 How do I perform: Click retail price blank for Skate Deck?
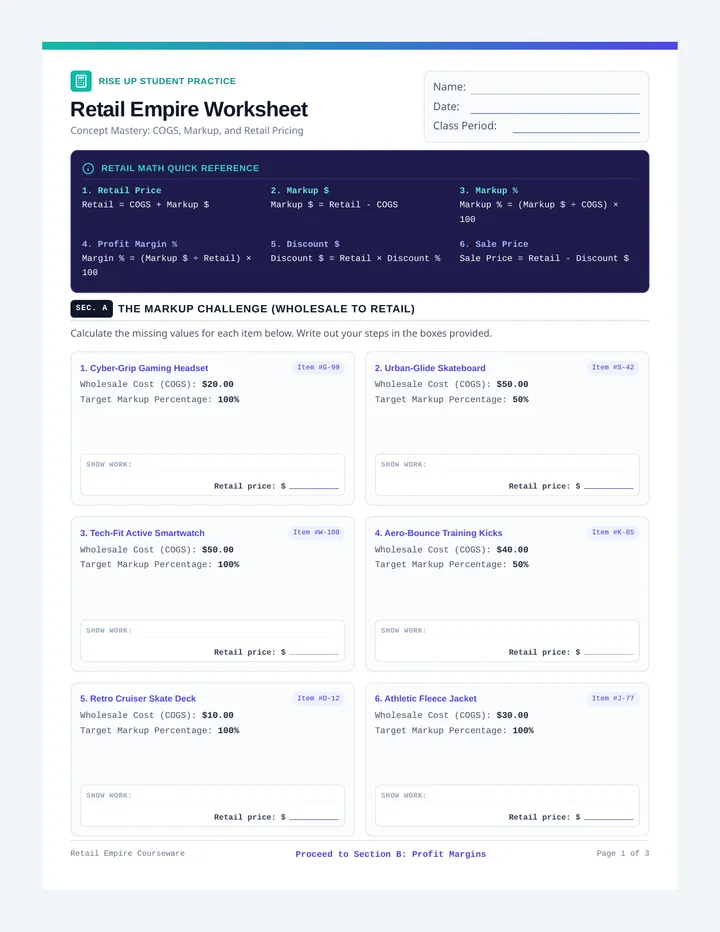(314, 816)
